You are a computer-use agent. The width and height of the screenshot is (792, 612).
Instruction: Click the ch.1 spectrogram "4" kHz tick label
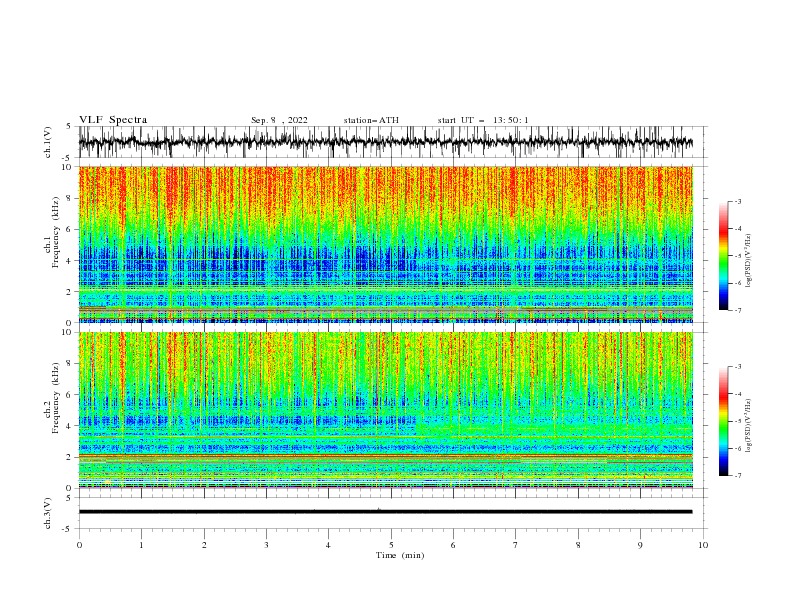[x=70, y=261]
